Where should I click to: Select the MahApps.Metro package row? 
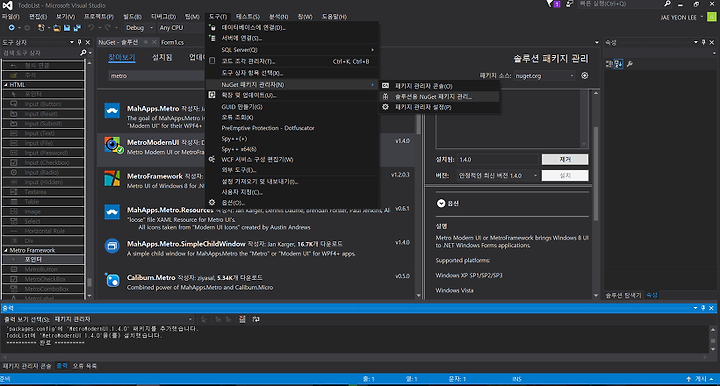click(257, 116)
